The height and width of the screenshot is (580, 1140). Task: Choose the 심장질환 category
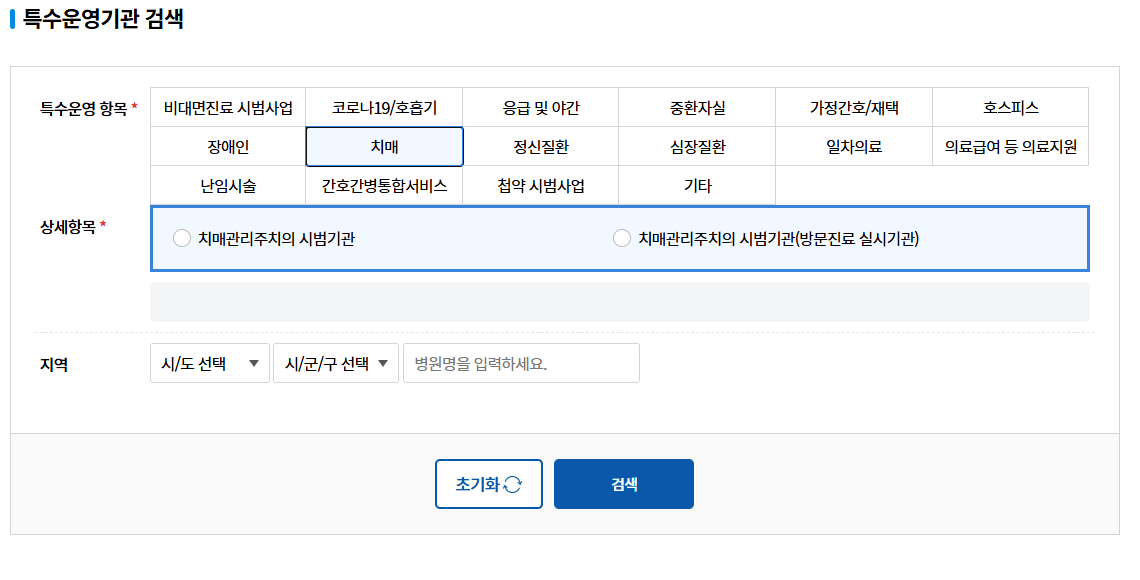[x=697, y=146]
